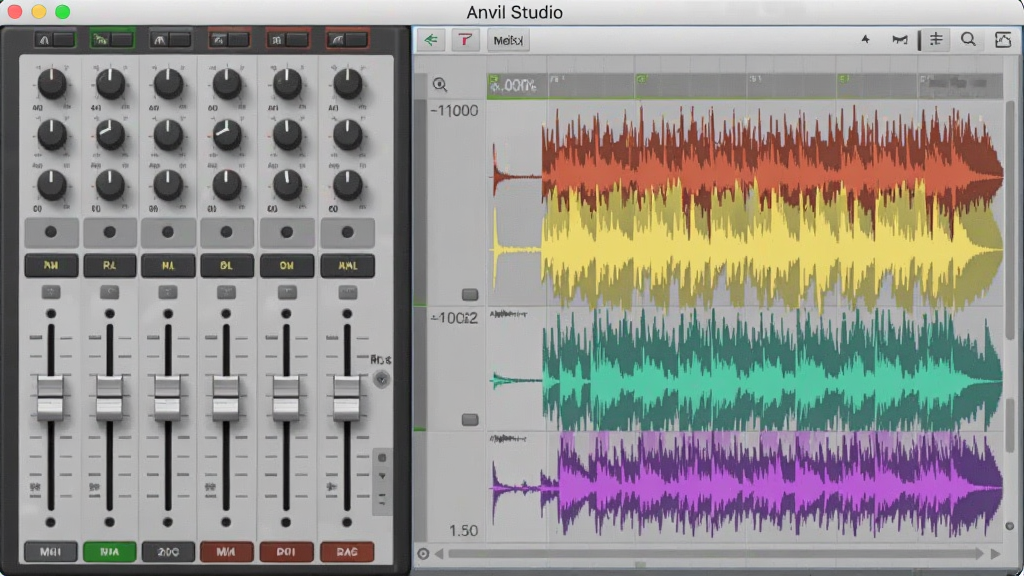Click the bottom knob of the fifth channel

click(287, 185)
